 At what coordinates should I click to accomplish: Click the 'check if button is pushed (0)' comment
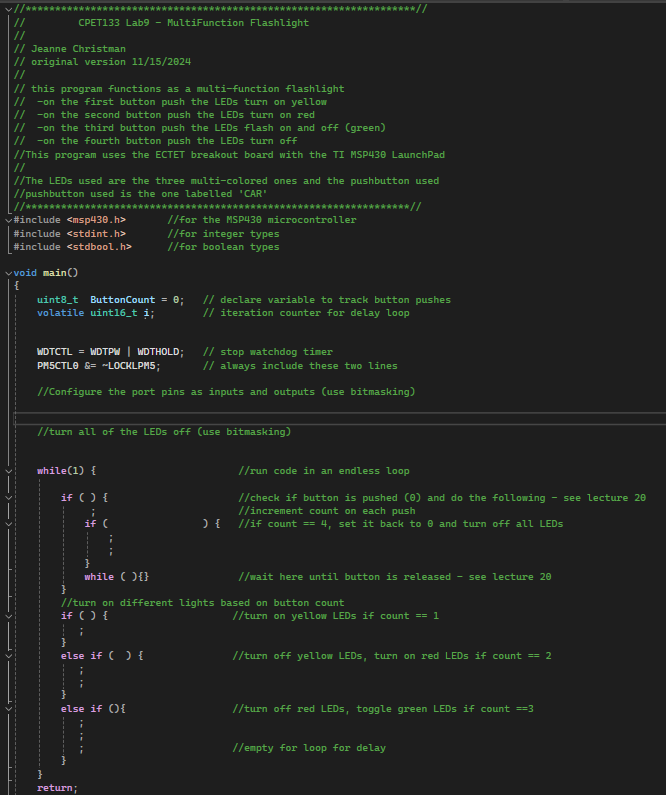[x=442, y=498]
